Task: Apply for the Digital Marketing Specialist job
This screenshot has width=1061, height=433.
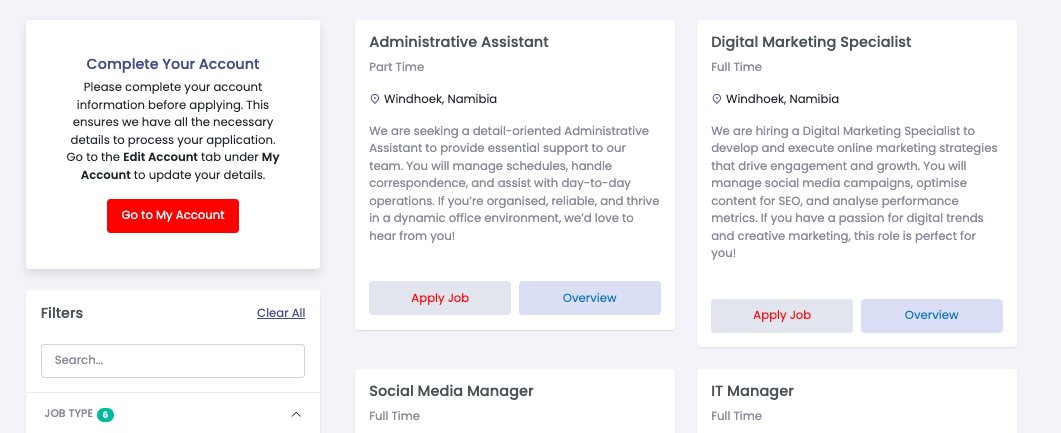Action: click(782, 316)
